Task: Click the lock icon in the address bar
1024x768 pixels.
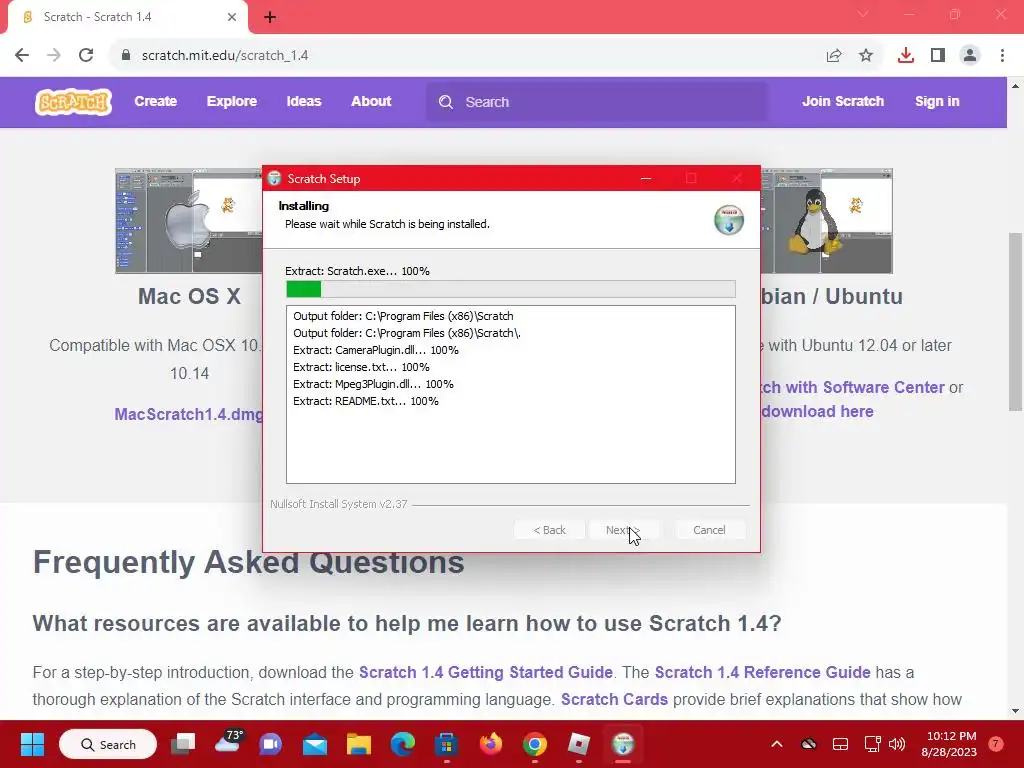Action: (x=126, y=56)
